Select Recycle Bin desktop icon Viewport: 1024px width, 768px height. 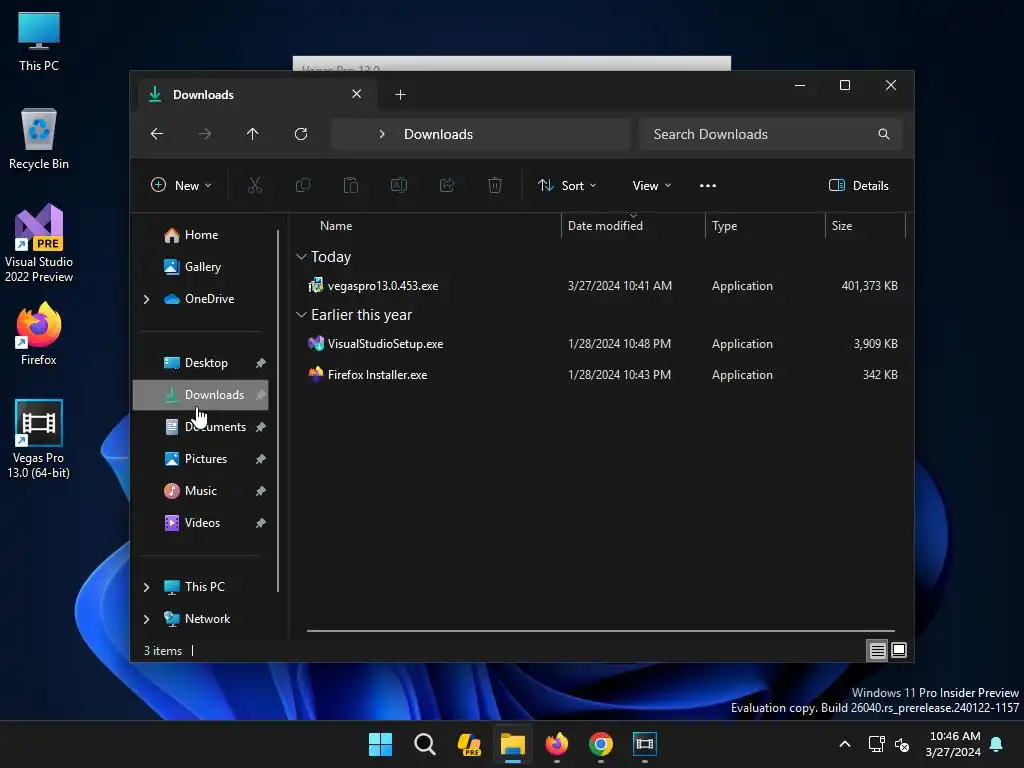(39, 139)
